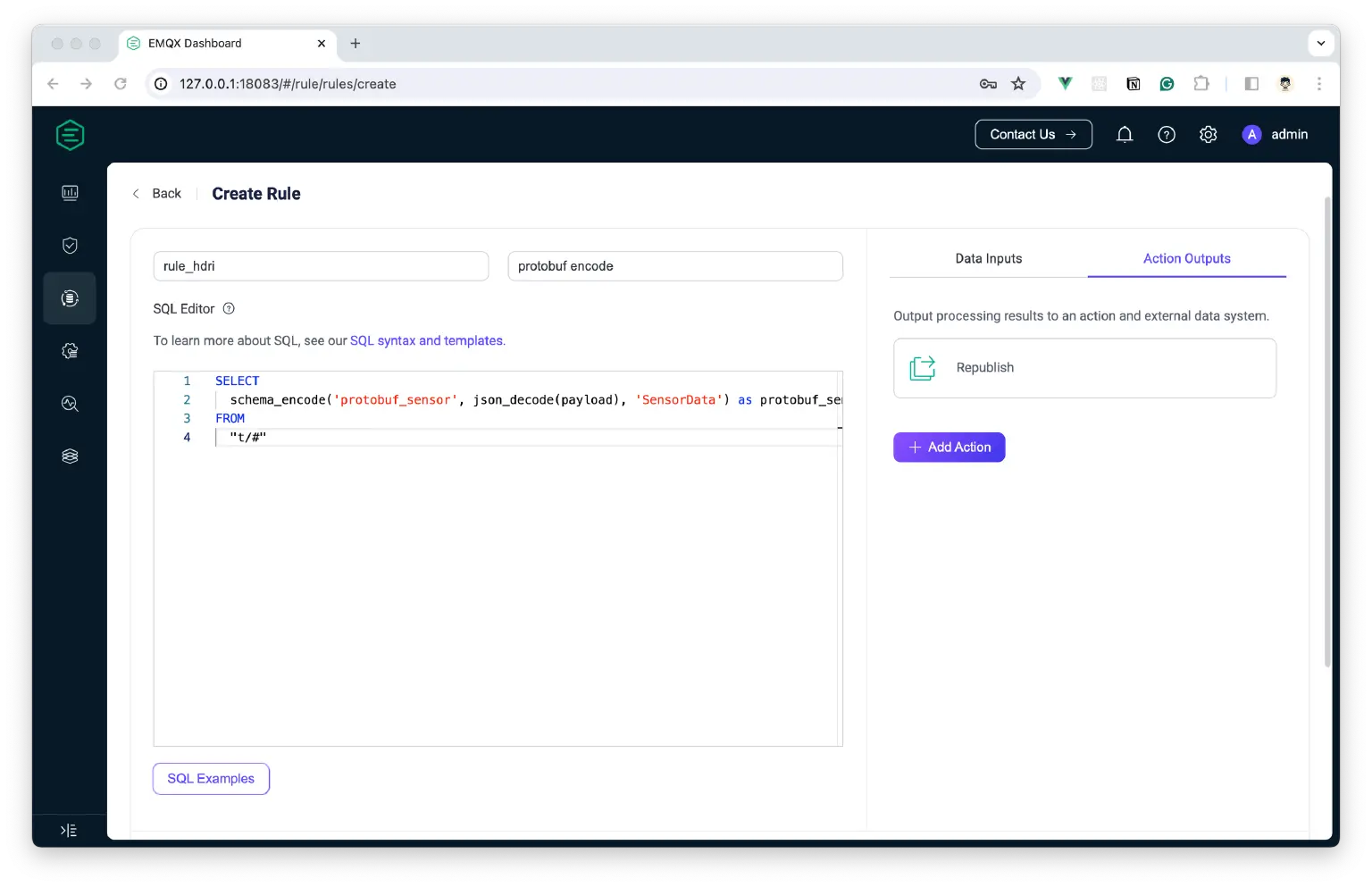The width and height of the screenshot is (1372, 887).
Task: Click the rule_hdri name input field
Action: pos(321,266)
